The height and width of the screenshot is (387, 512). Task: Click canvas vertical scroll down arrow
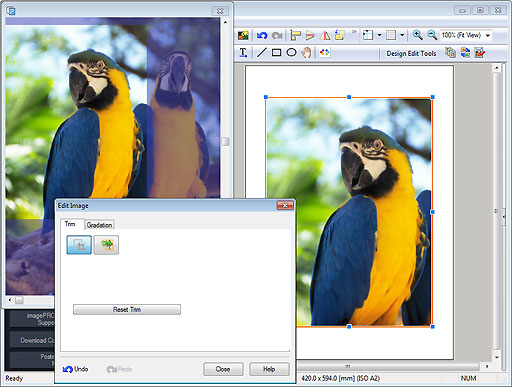pyautogui.click(x=497, y=357)
